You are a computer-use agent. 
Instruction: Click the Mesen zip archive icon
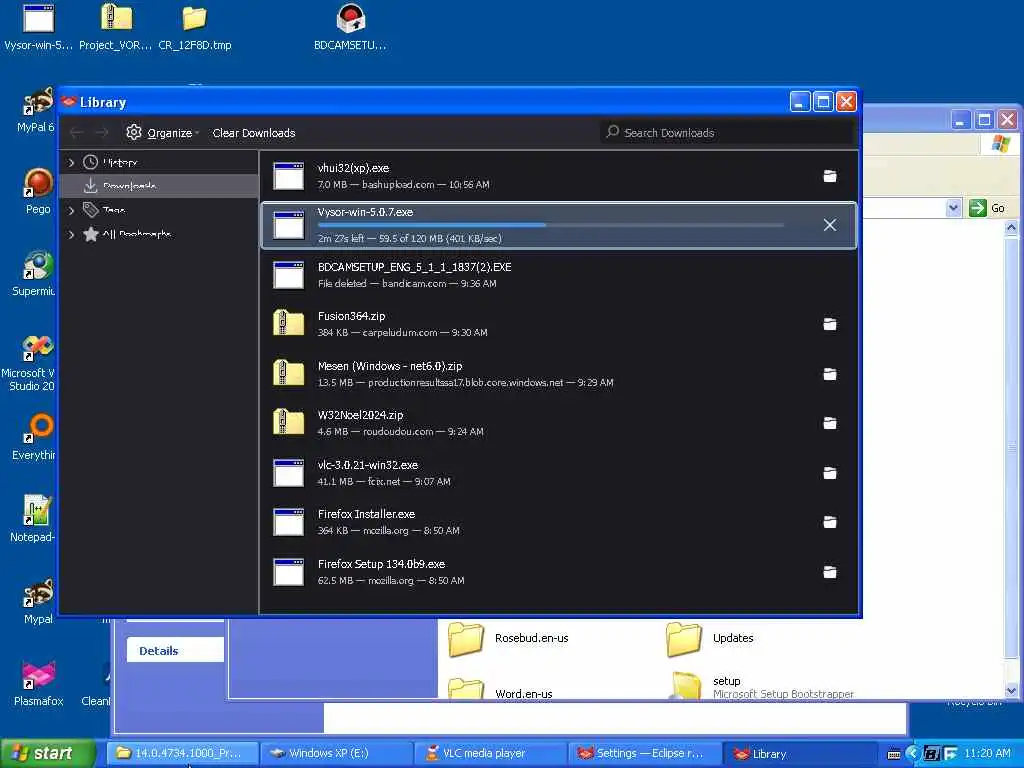click(289, 373)
